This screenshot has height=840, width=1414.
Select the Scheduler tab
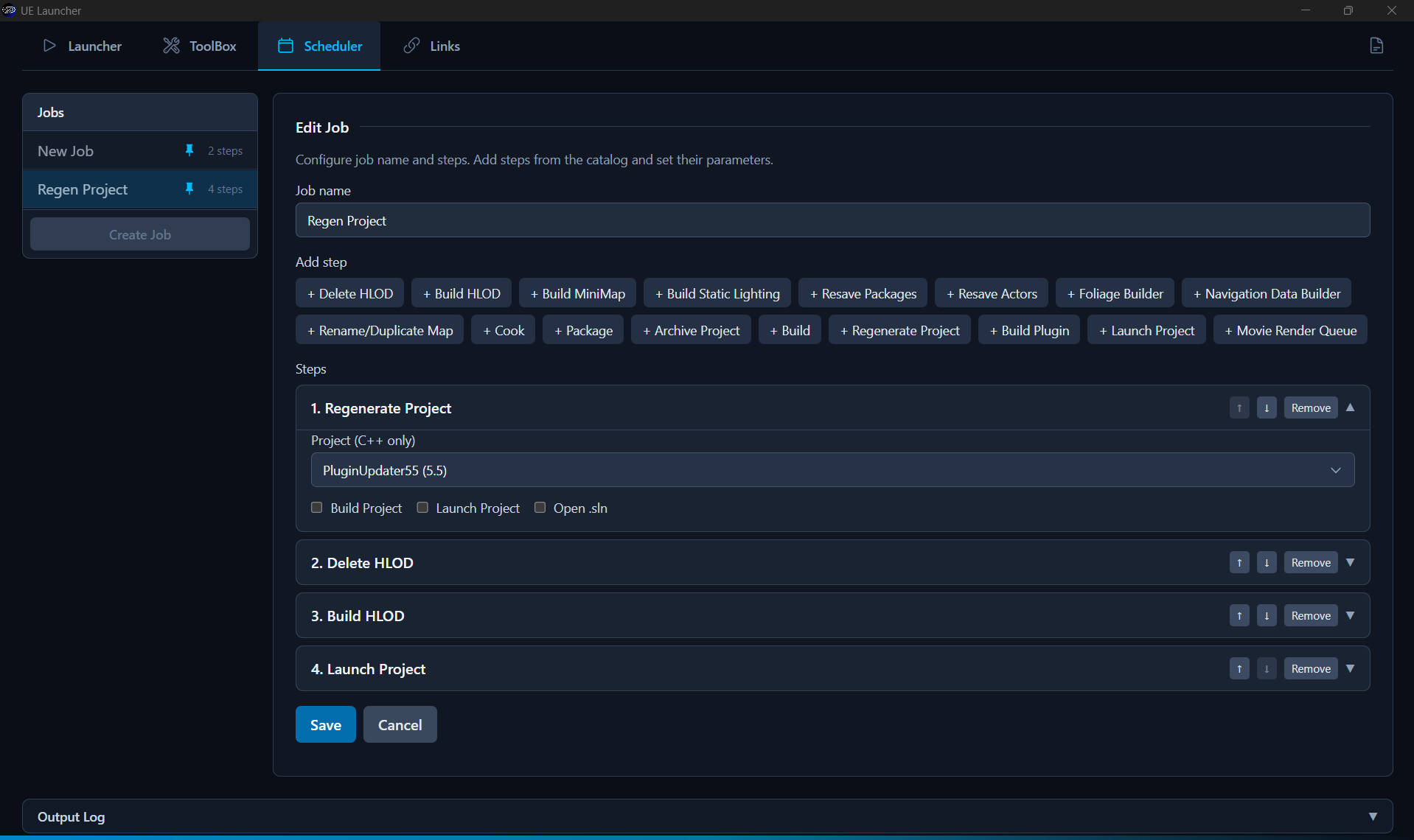pos(319,46)
